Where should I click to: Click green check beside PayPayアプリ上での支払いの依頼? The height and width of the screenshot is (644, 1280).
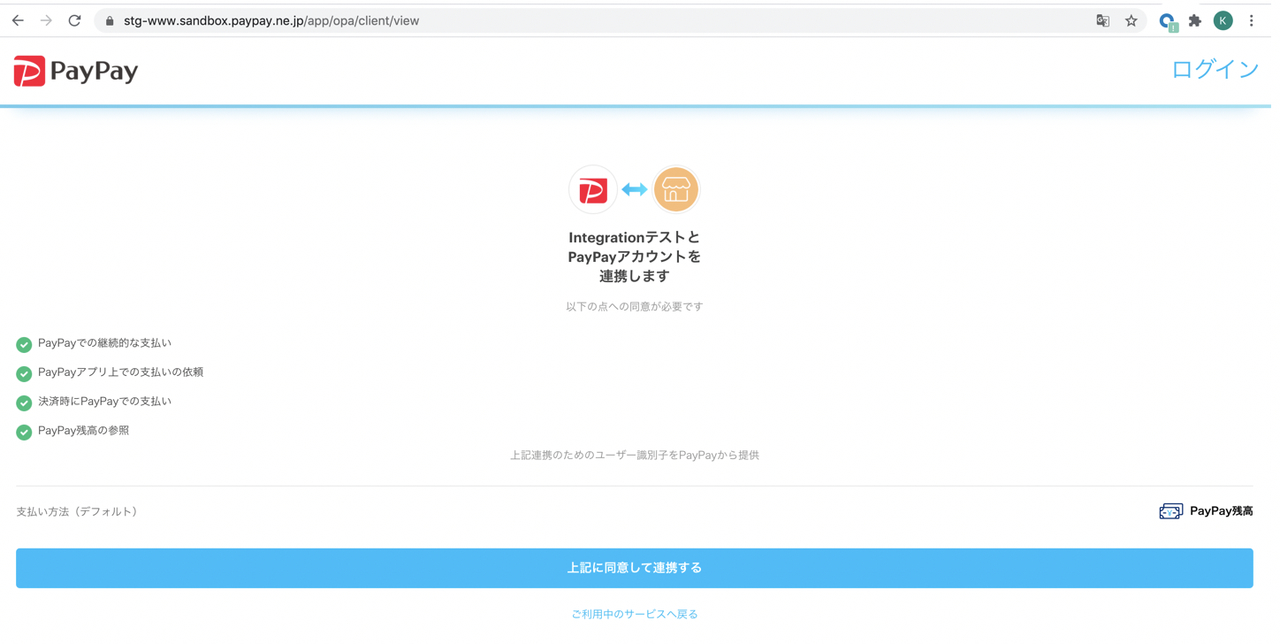click(24, 374)
